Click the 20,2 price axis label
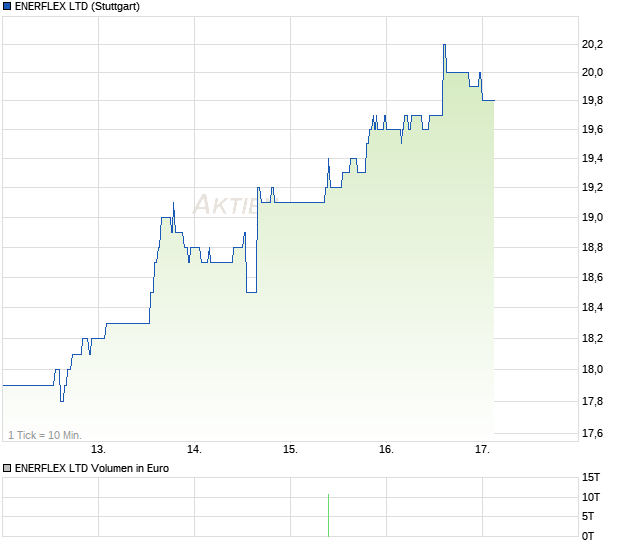Image resolution: width=620 pixels, height=546 pixels. point(592,44)
